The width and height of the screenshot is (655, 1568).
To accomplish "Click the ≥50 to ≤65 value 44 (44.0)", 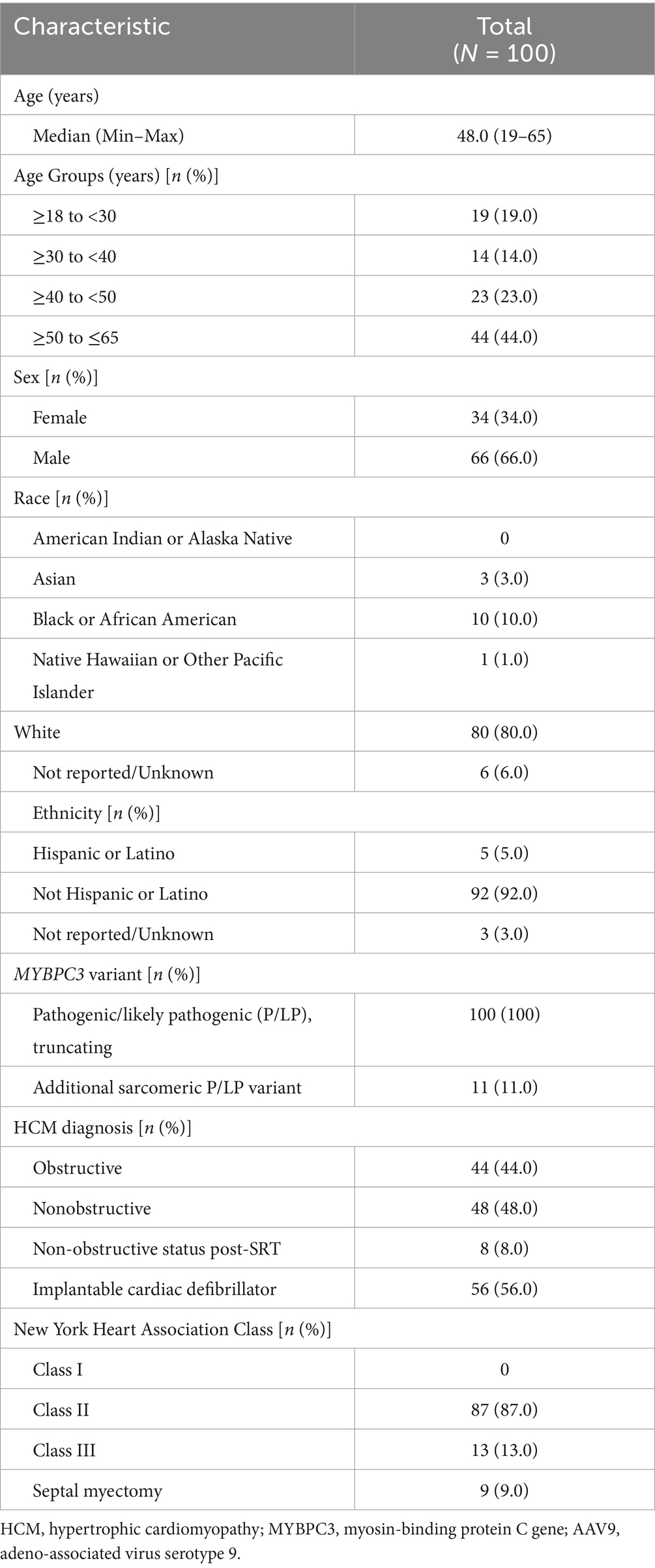I will point(504,337).
